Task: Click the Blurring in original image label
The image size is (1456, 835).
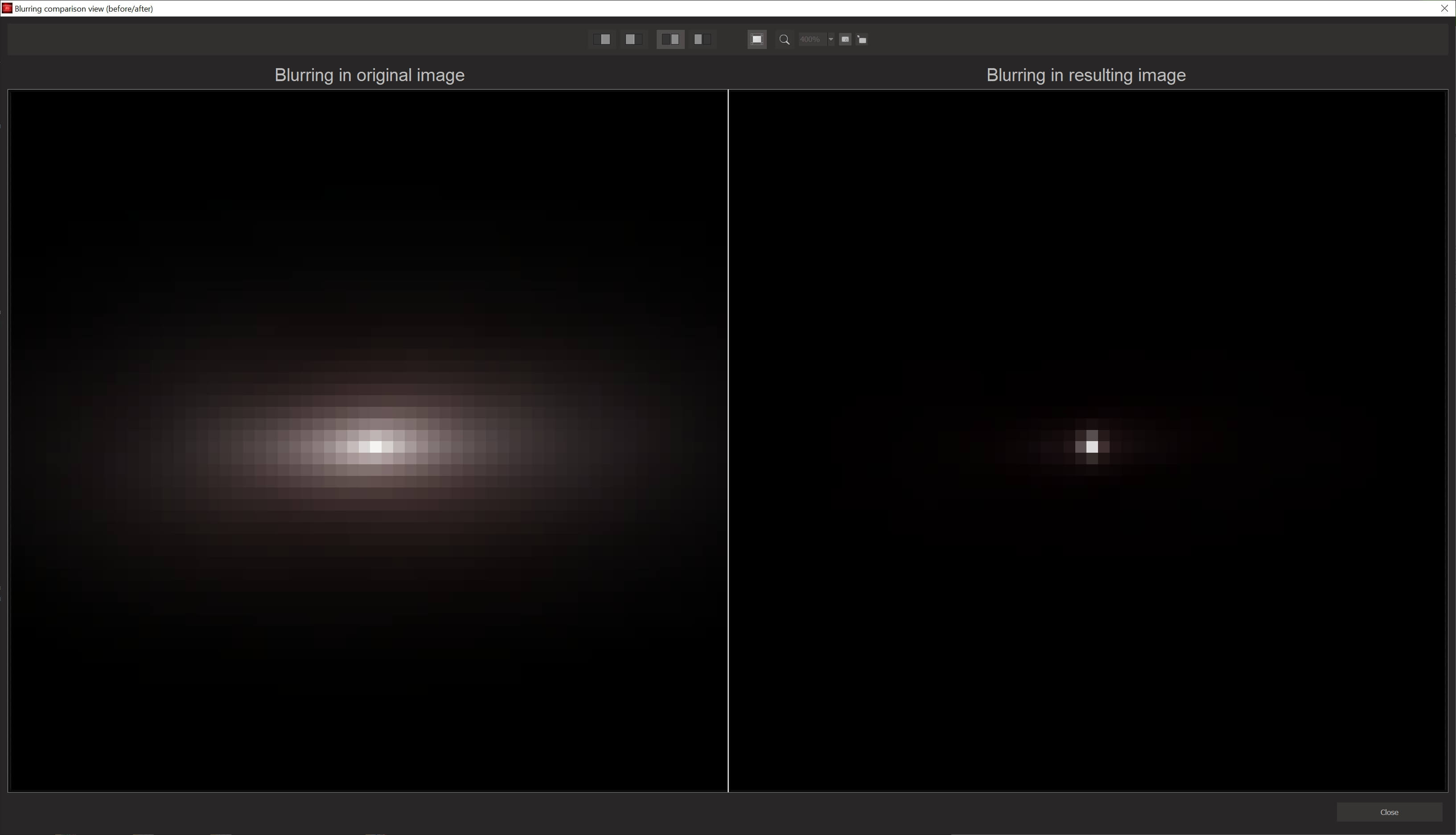Action: [x=369, y=75]
